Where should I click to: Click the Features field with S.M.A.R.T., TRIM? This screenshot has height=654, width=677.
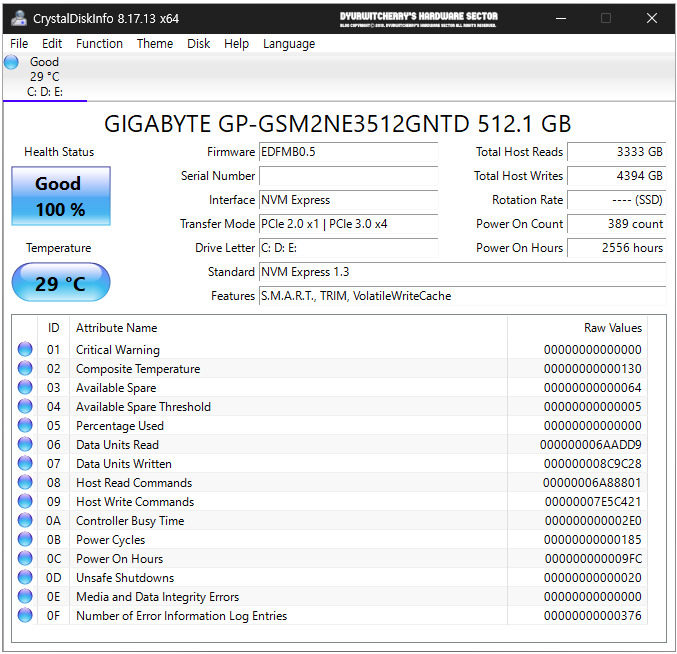pyautogui.click(x=462, y=296)
